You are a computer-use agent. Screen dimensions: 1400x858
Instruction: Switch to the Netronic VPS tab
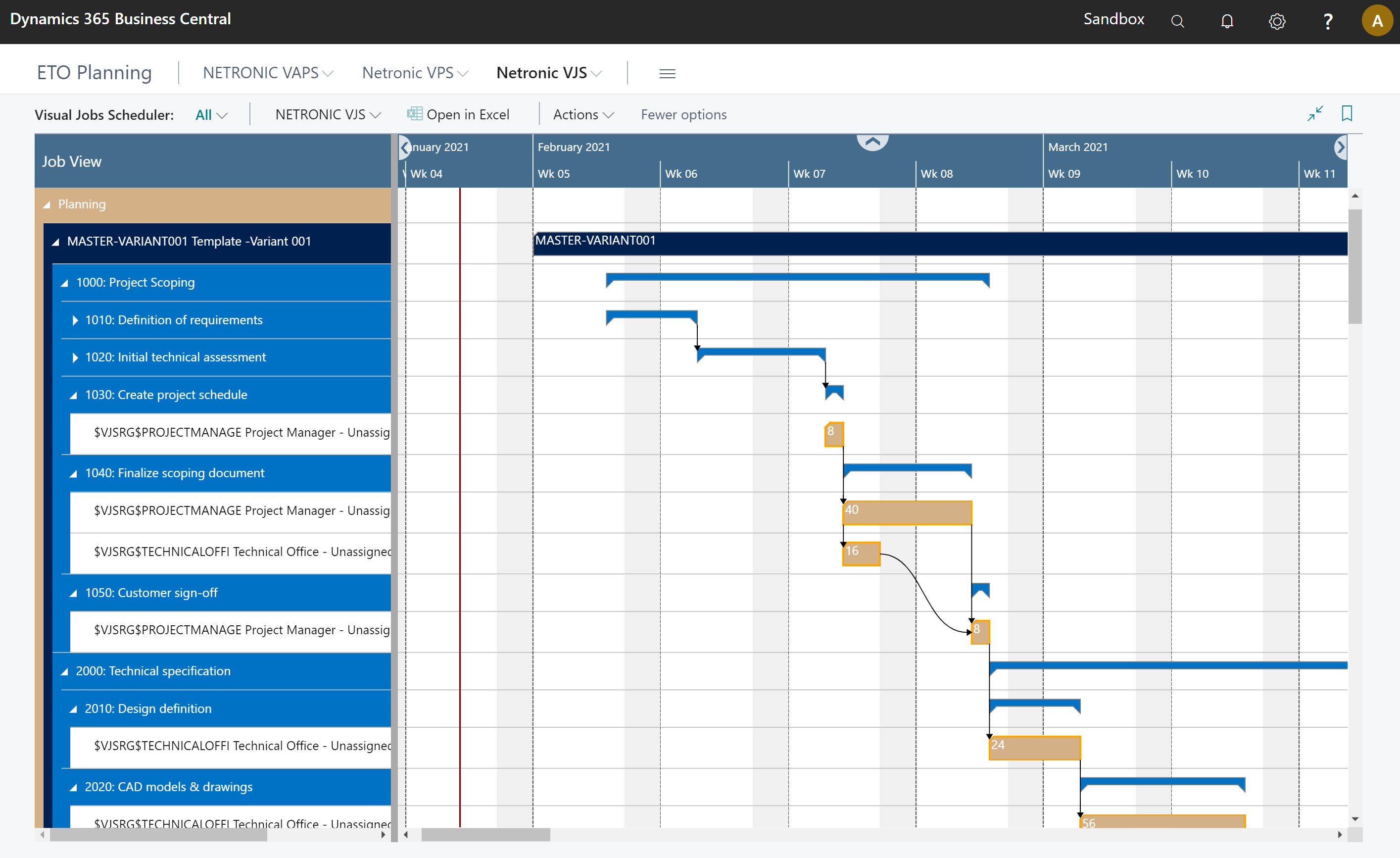[x=414, y=72]
